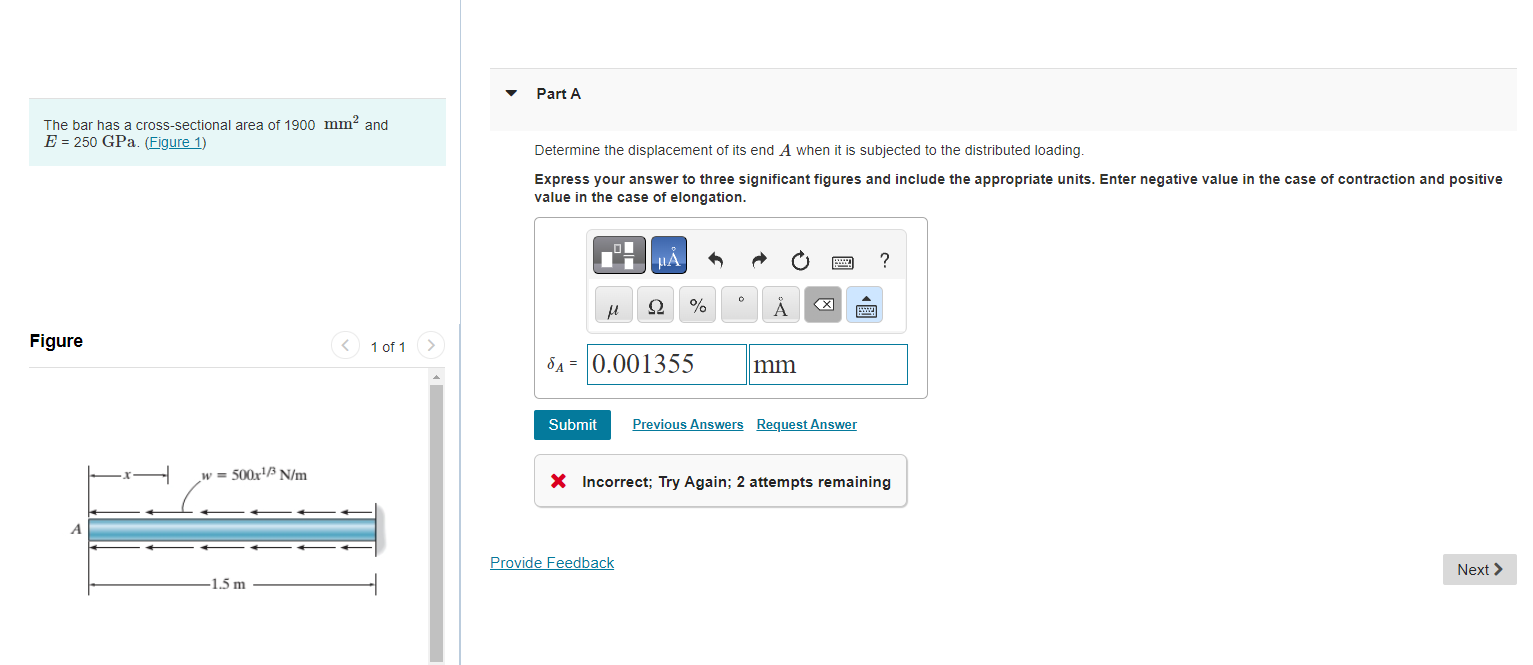The image size is (1533, 665).
Task: Click the backspace delete key icon
Action: coord(823,306)
